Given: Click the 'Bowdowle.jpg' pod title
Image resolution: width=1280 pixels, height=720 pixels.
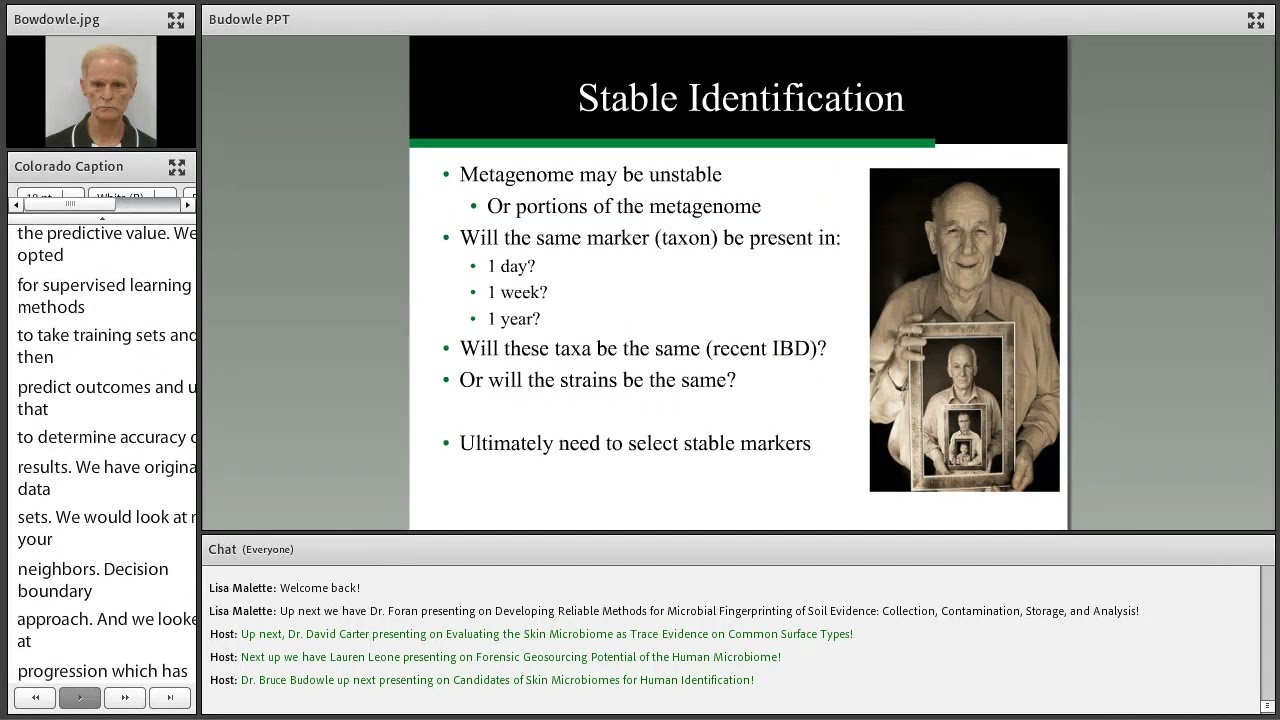Looking at the screenshot, I should (57, 20).
